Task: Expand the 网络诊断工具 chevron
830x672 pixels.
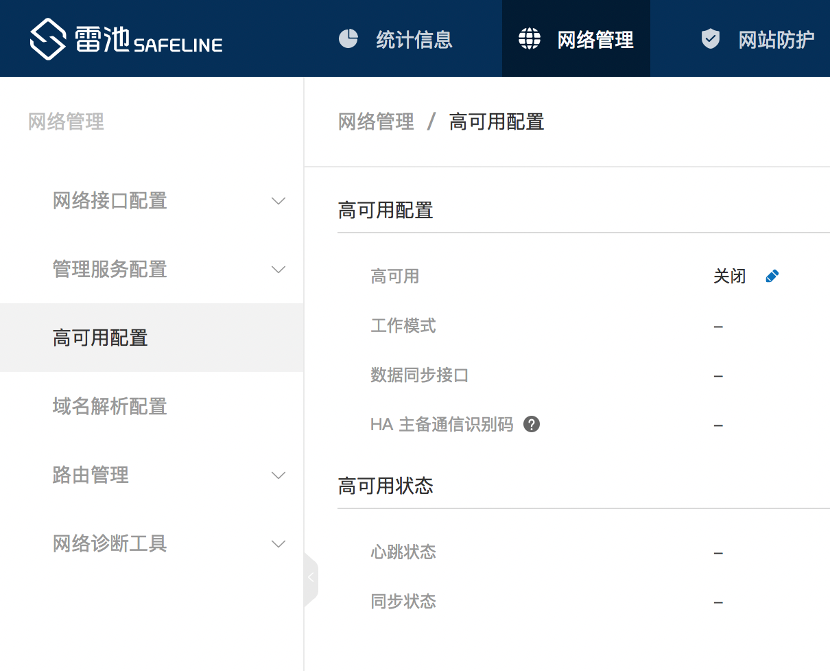Action: pyautogui.click(x=279, y=544)
